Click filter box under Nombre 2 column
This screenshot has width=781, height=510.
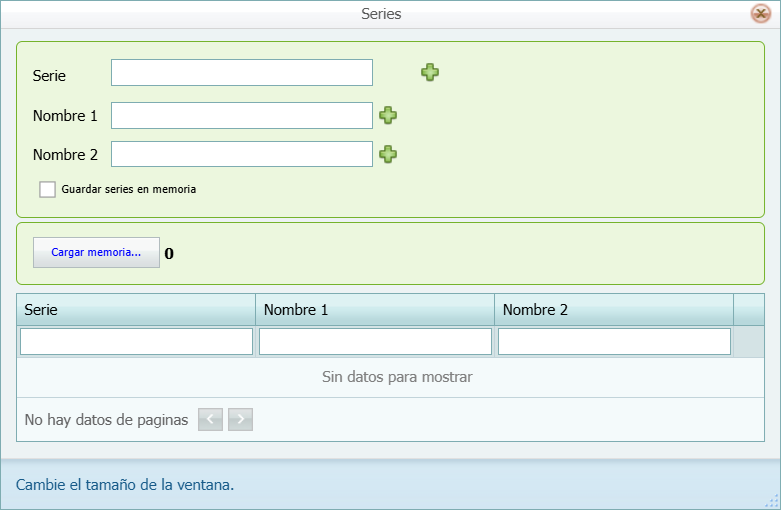click(x=614, y=342)
